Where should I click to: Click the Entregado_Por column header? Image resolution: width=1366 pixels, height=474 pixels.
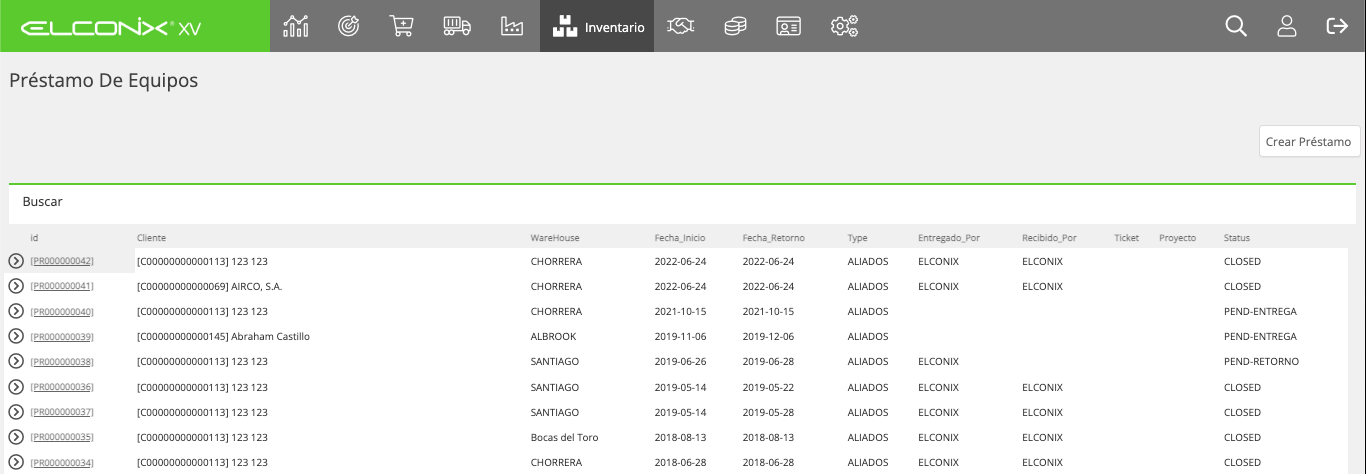coord(949,238)
